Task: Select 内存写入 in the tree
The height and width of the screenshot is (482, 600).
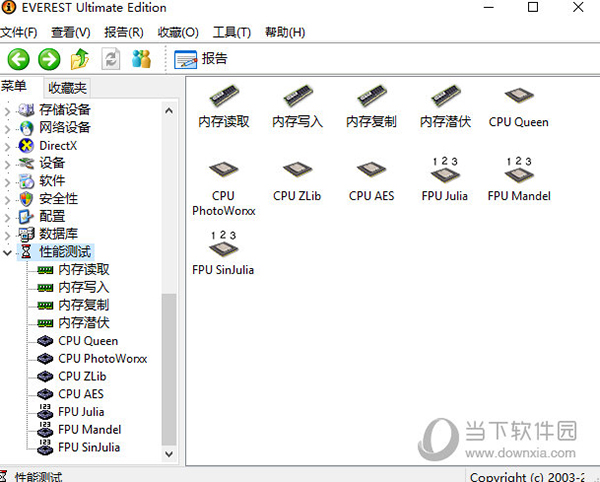Action: point(84,287)
